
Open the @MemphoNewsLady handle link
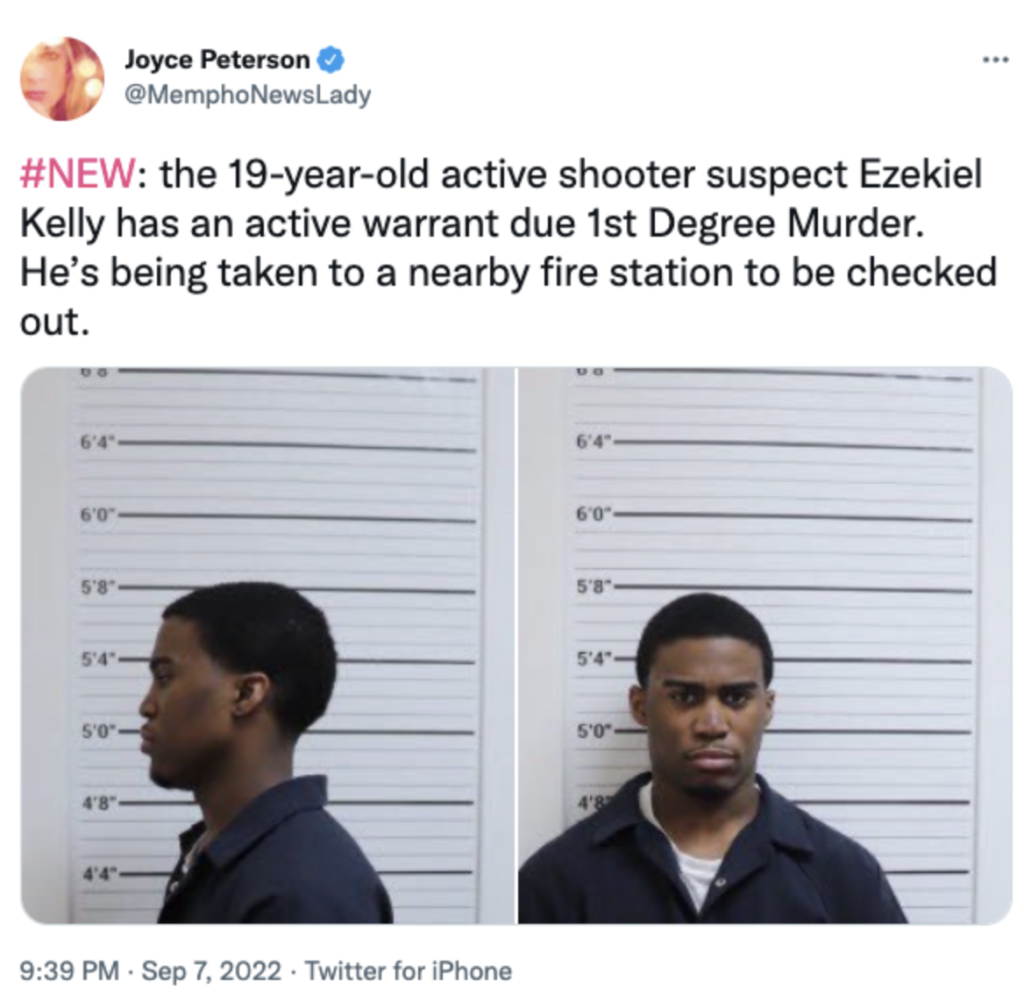click(x=248, y=95)
